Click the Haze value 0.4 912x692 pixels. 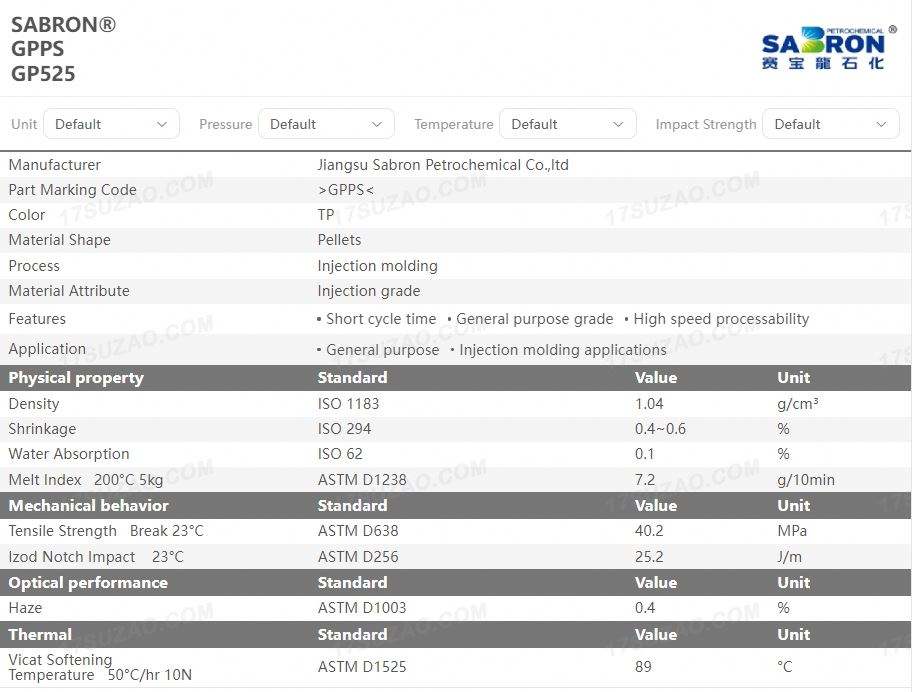click(x=645, y=608)
